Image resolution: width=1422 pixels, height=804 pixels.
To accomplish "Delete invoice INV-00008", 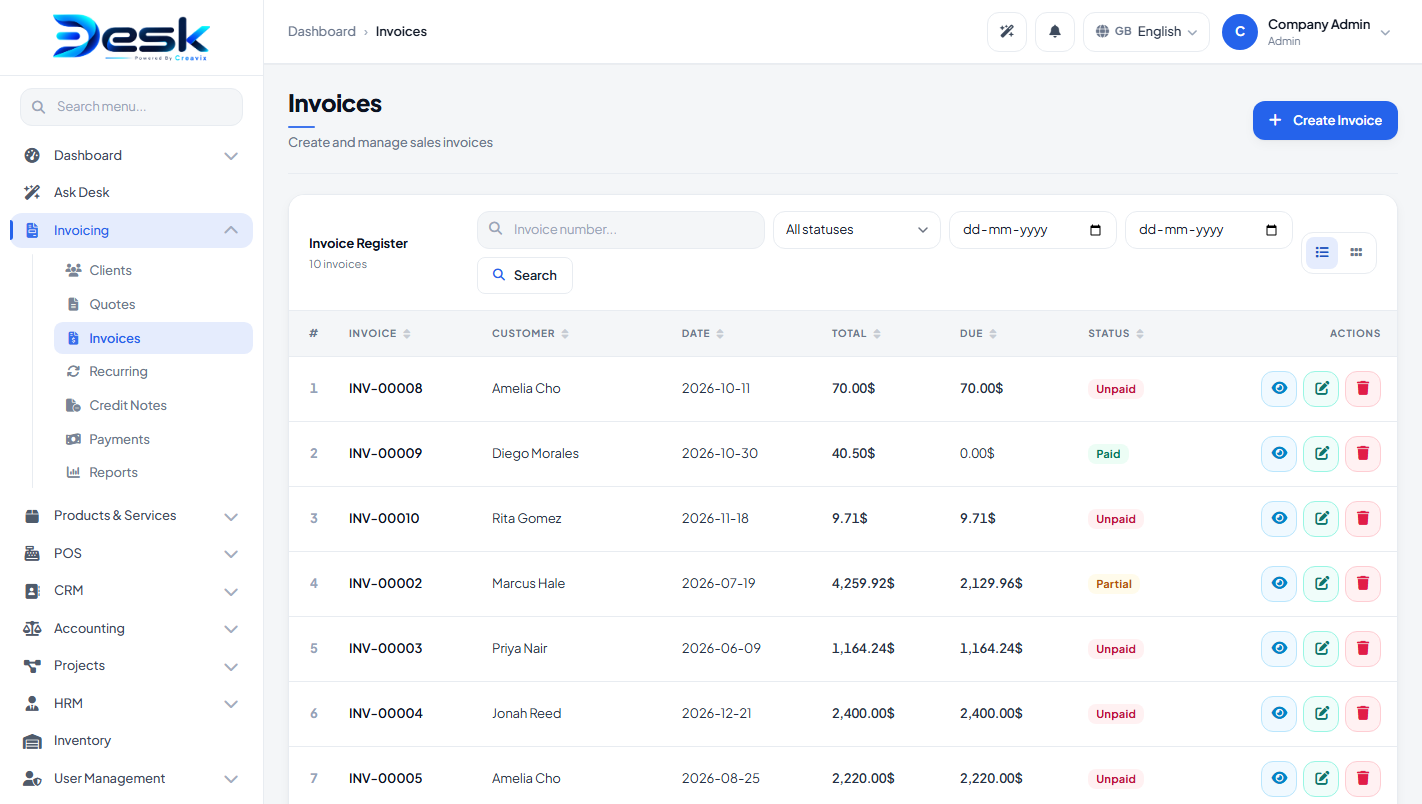I will click(x=1363, y=389).
